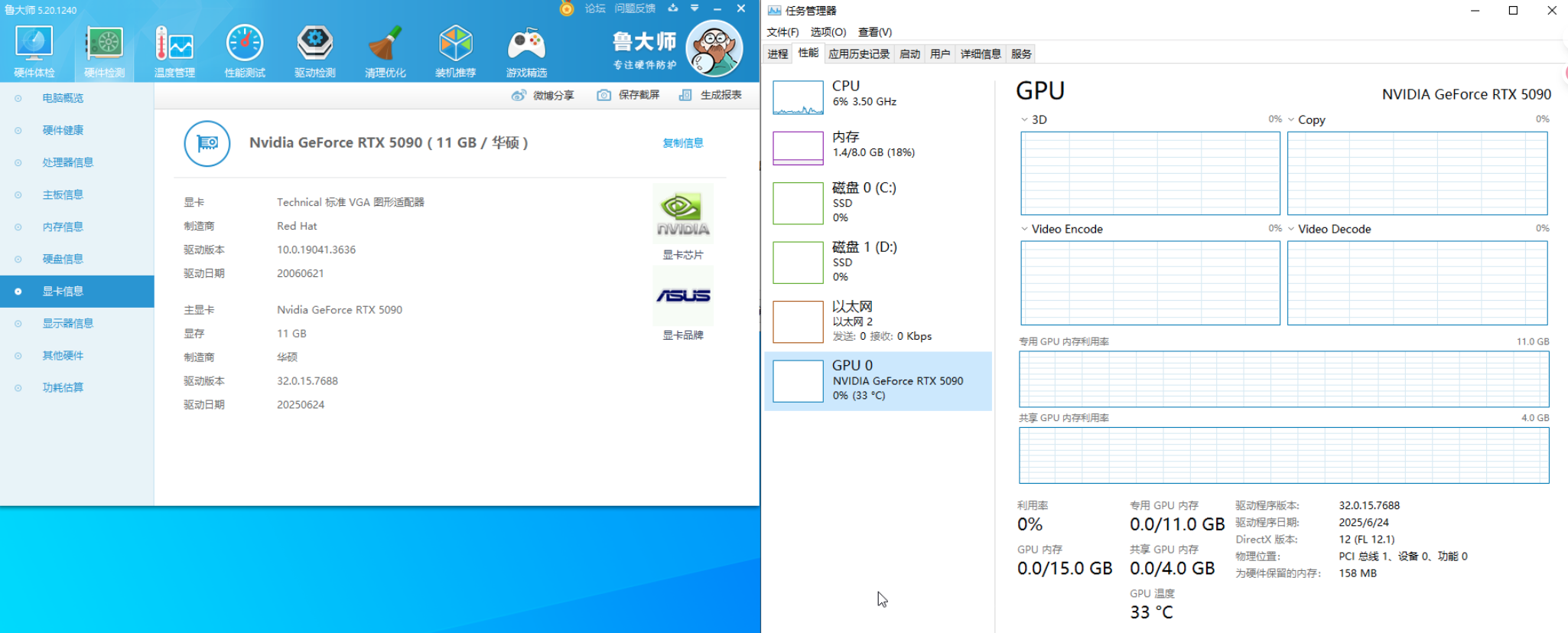The image size is (1568, 633).
Task: Open the 选项(O) menu in Task Manager
Action: (x=828, y=32)
